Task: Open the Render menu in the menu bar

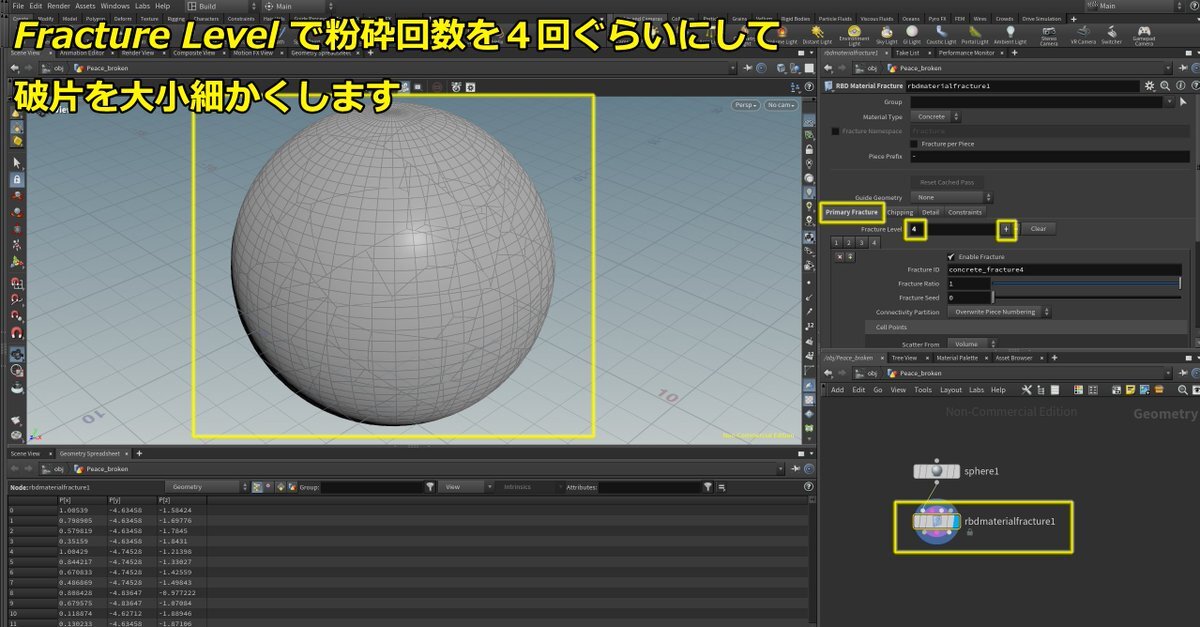Action: coord(56,6)
